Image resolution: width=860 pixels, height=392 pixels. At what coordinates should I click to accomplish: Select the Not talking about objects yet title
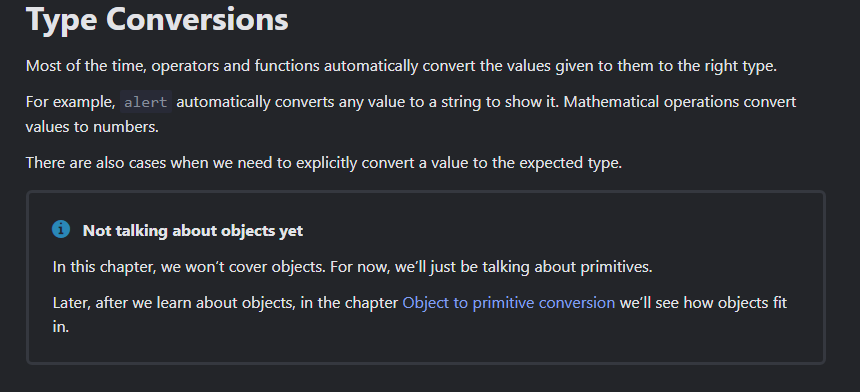(x=193, y=231)
